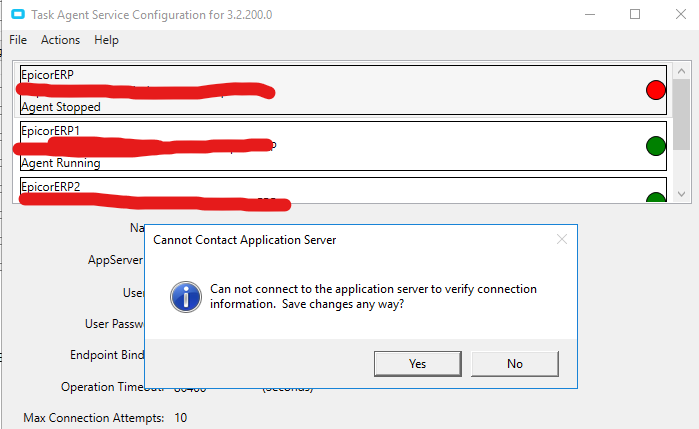Viewport: 699px width, 429px height.
Task: Click the Max Connection Attempts value field
Action: click(x=181, y=417)
